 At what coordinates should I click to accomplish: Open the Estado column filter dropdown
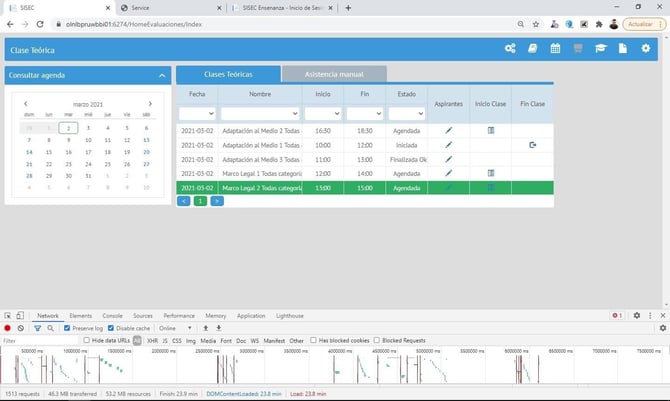[406, 114]
